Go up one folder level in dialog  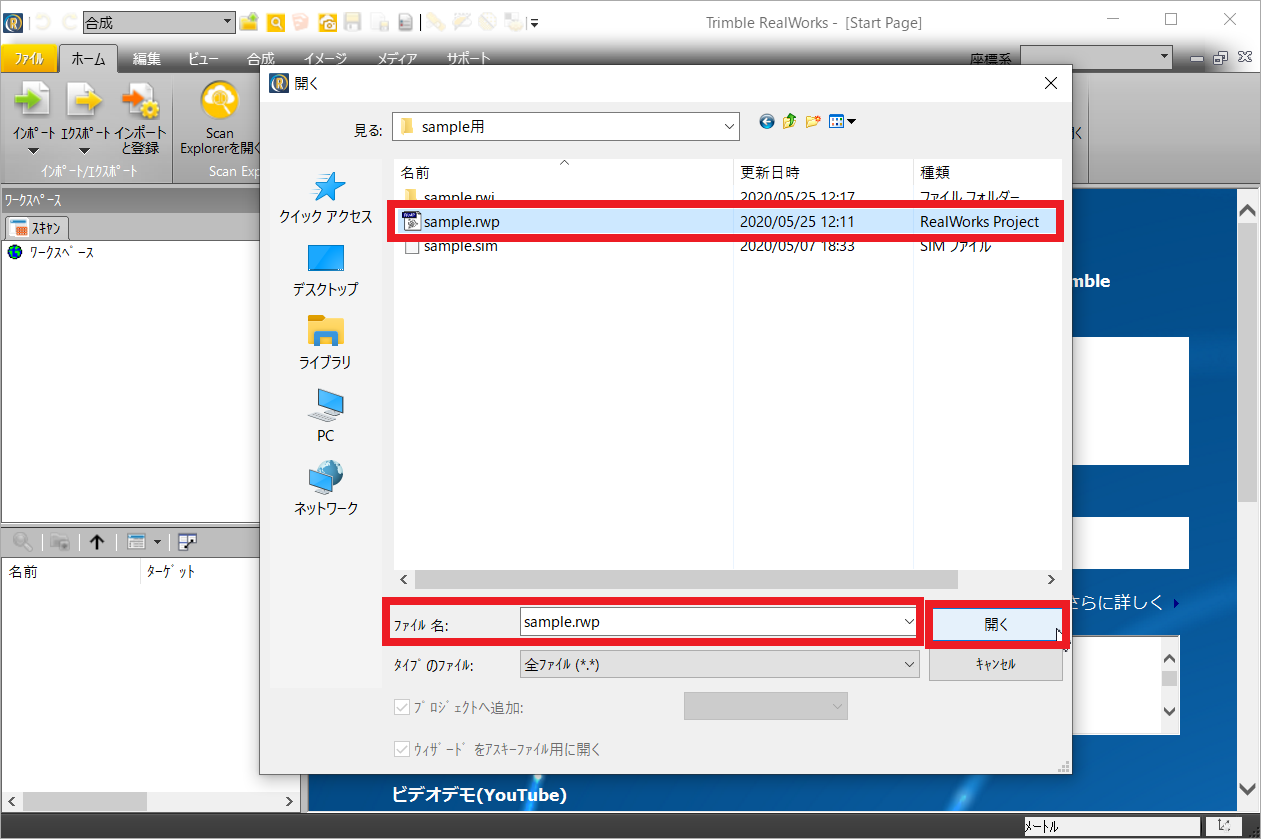pos(789,121)
